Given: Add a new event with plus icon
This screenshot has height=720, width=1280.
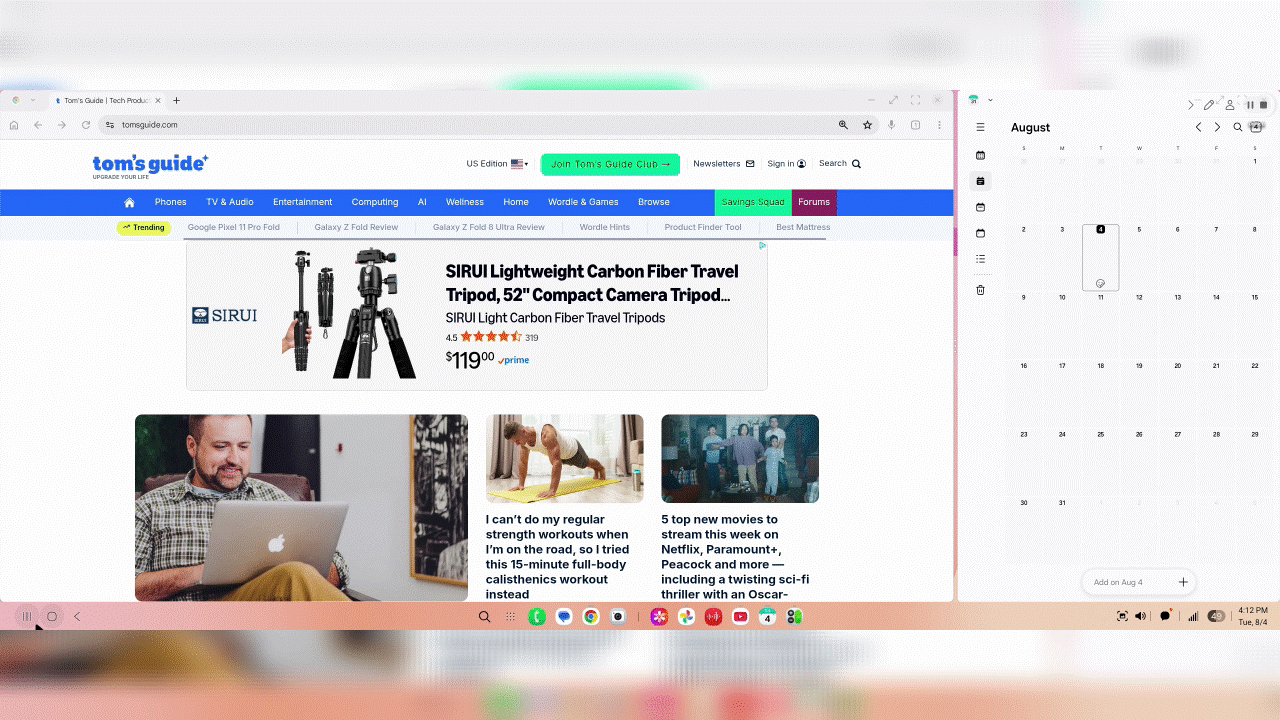Looking at the screenshot, I should [x=1183, y=582].
